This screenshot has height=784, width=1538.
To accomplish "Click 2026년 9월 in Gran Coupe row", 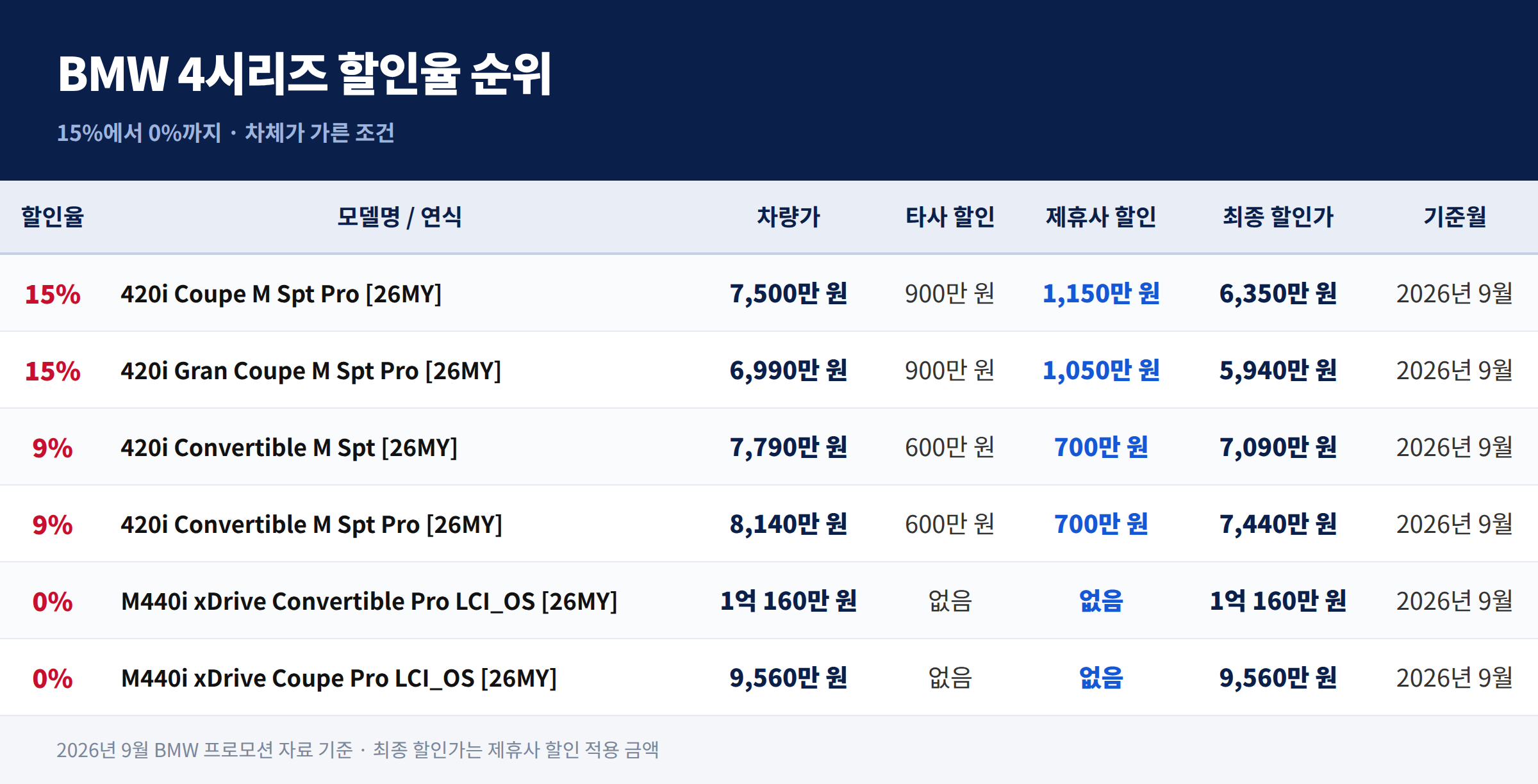I will [x=1455, y=370].
